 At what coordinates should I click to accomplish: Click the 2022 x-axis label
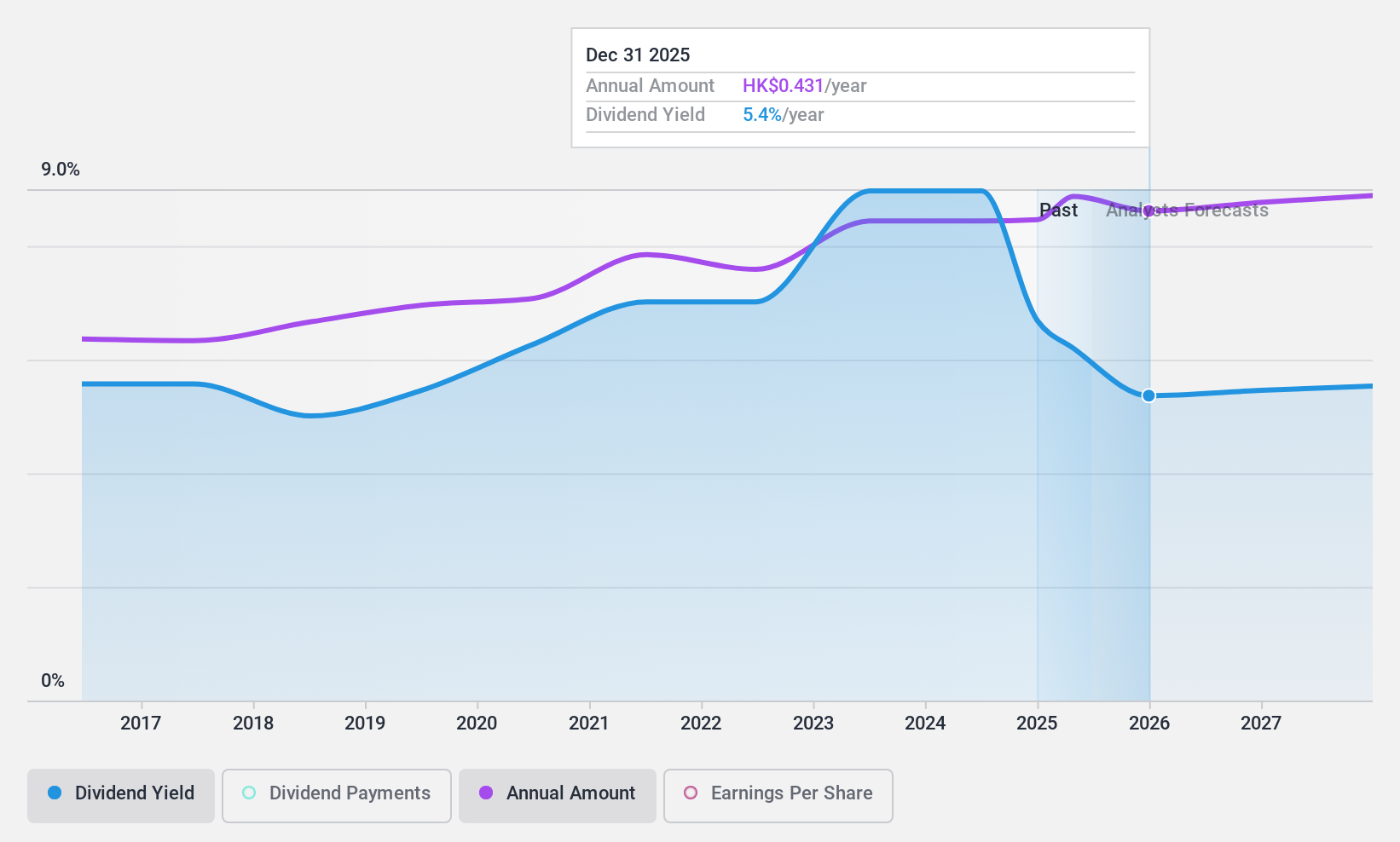tap(701, 723)
